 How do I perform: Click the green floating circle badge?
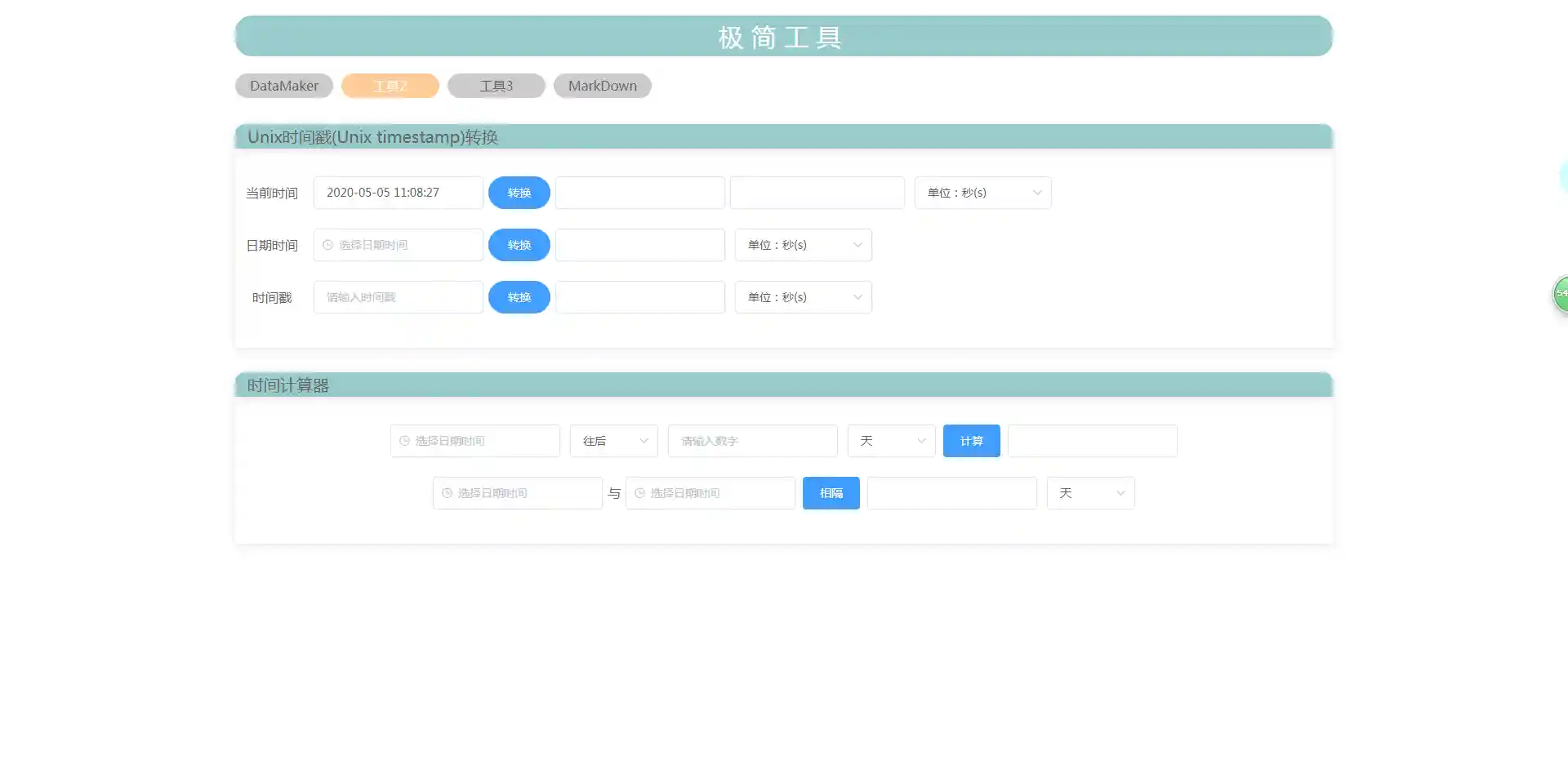pos(1561,294)
